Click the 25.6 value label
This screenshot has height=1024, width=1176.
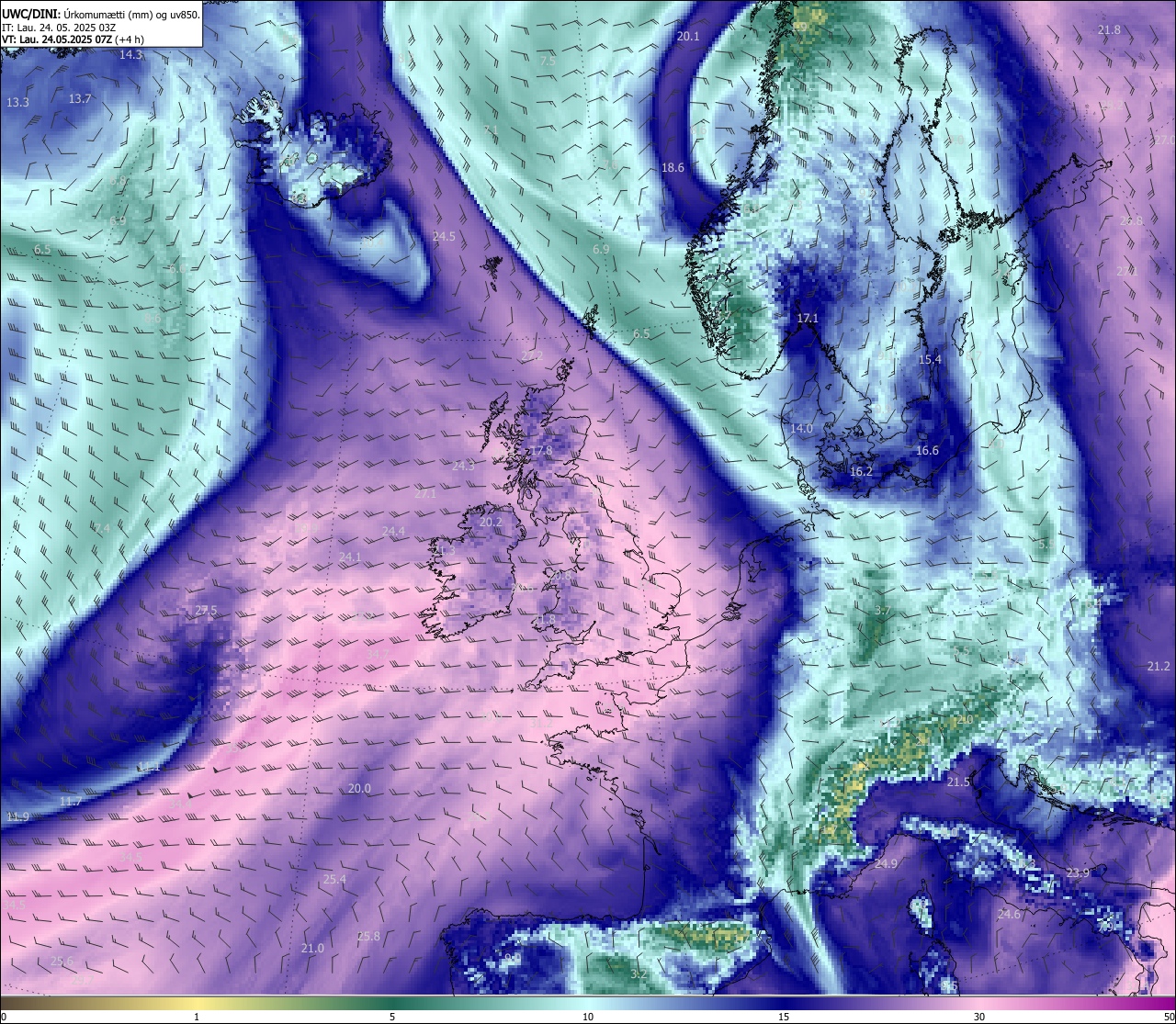(x=62, y=962)
